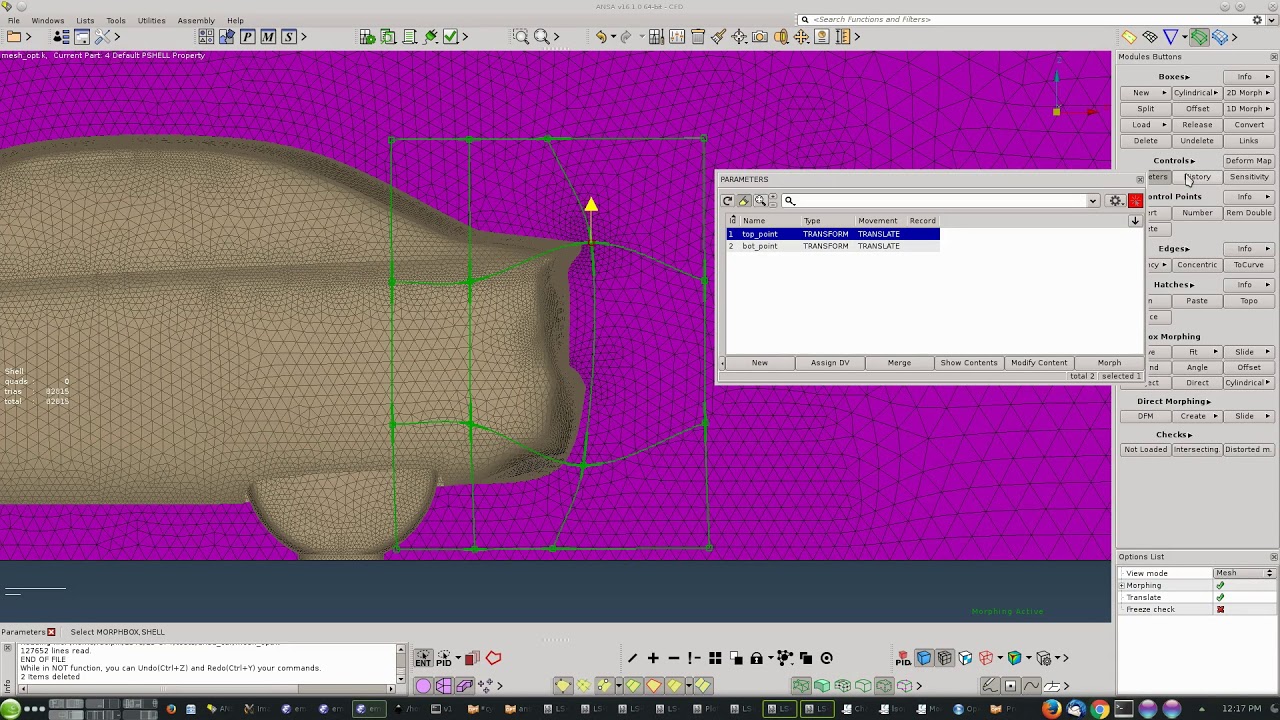1280x720 pixels.
Task: Toggle the Translate green check in Options List
Action: (1220, 598)
